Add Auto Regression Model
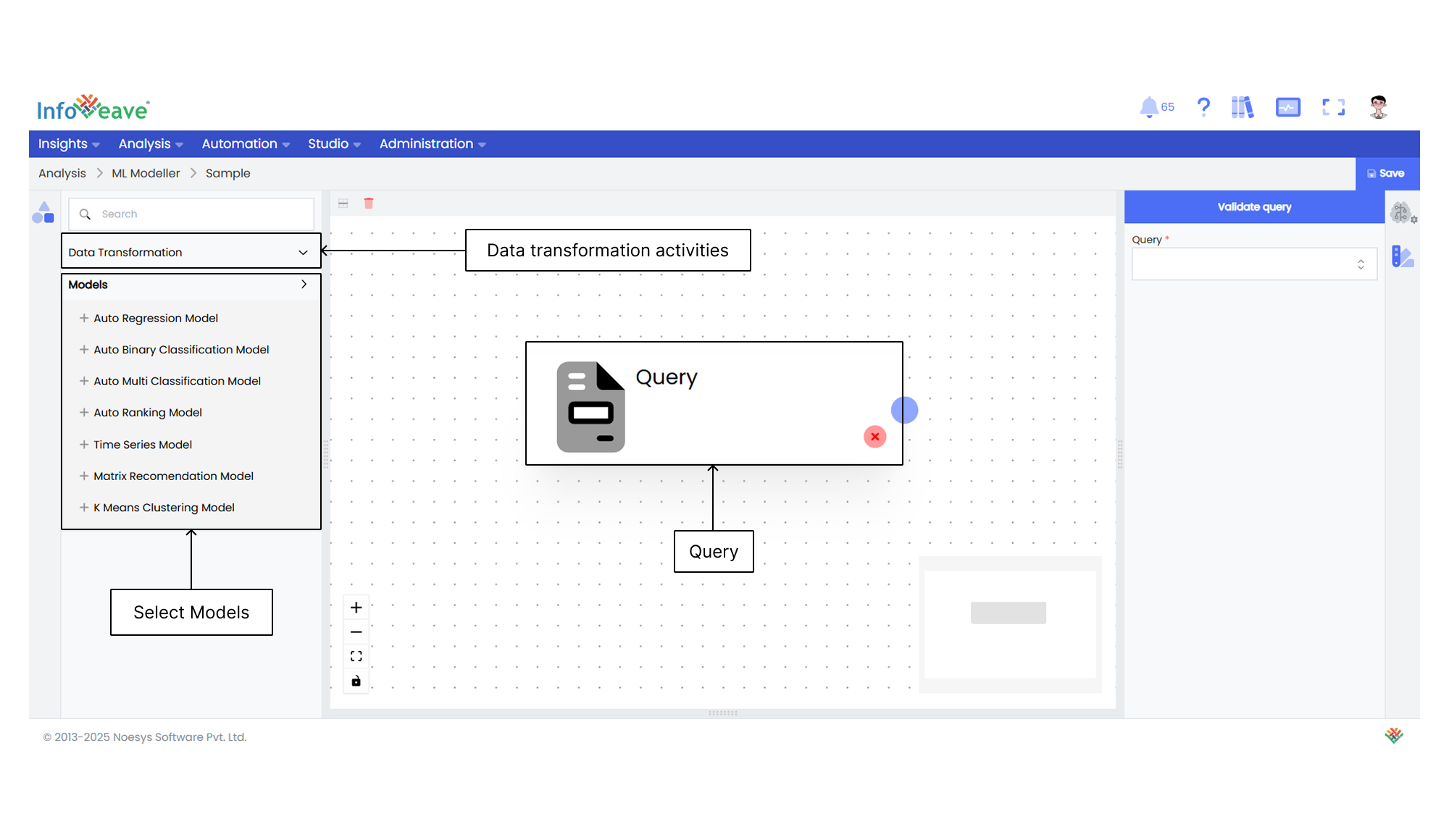This screenshot has height=840, width=1449. (149, 318)
